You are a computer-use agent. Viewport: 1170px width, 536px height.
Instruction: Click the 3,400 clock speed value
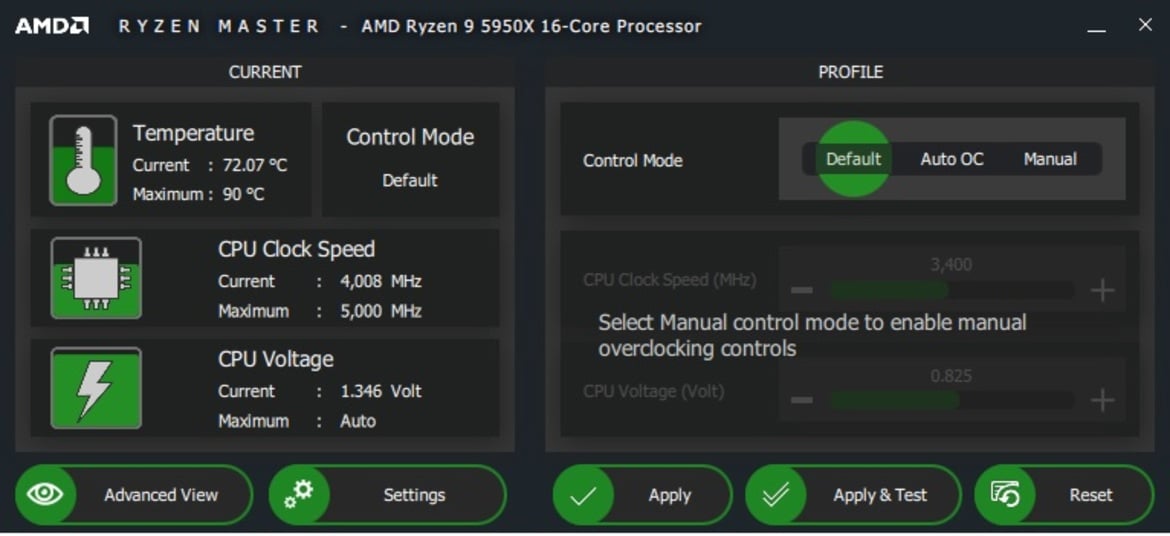(951, 265)
